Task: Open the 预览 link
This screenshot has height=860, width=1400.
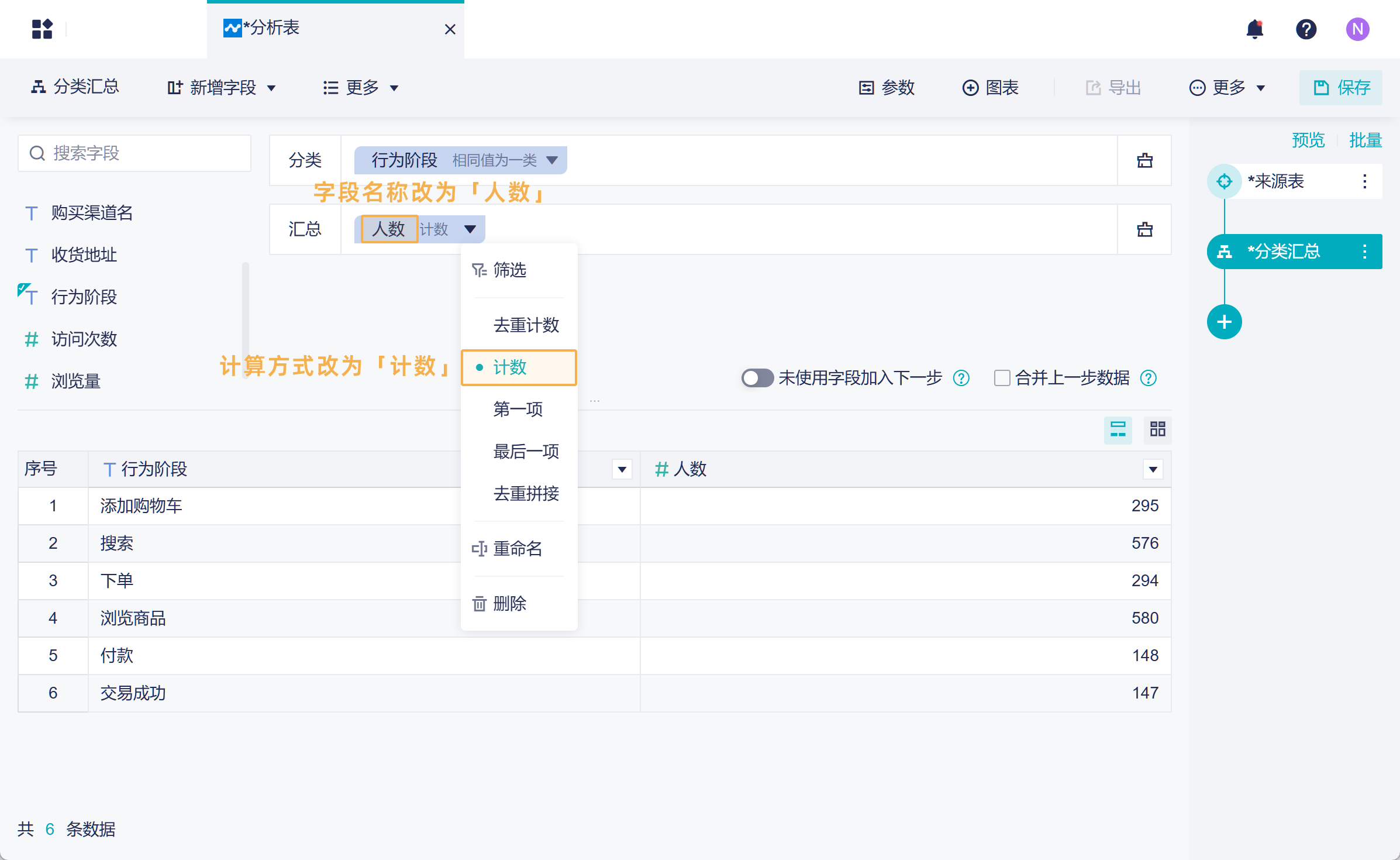Action: coord(1308,140)
